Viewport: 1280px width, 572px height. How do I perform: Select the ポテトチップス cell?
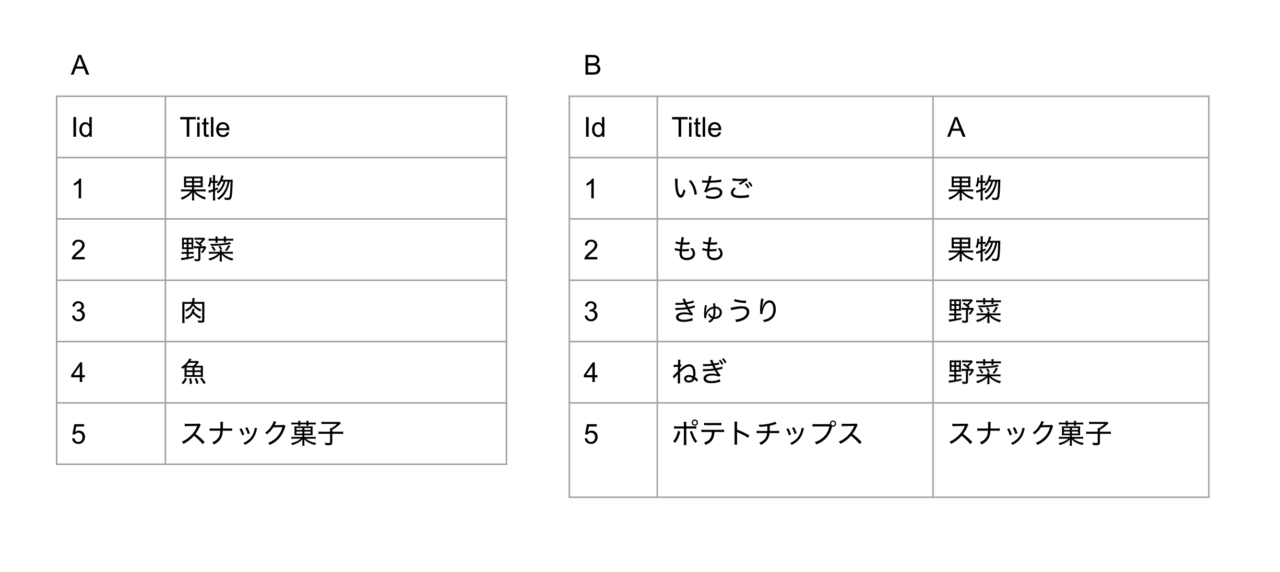coord(795,449)
